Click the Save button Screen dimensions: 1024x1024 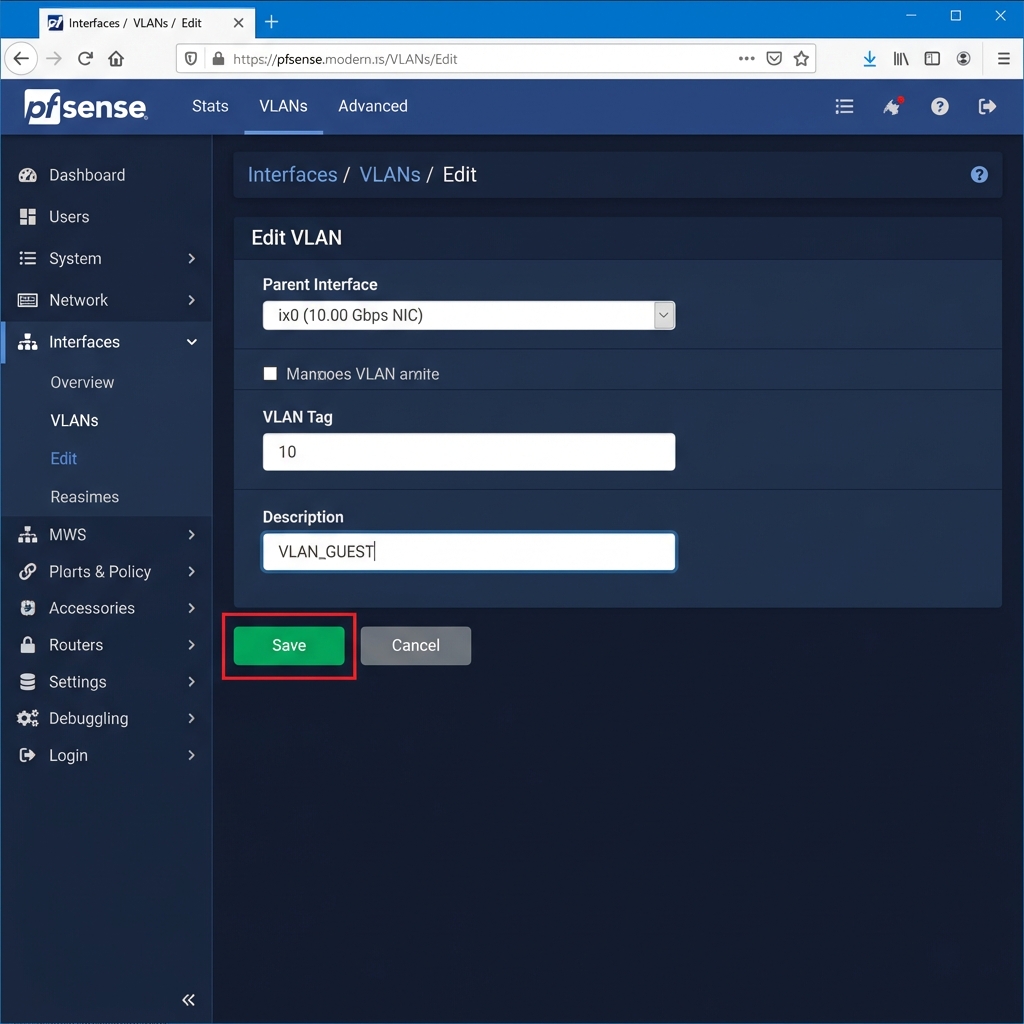coord(288,645)
